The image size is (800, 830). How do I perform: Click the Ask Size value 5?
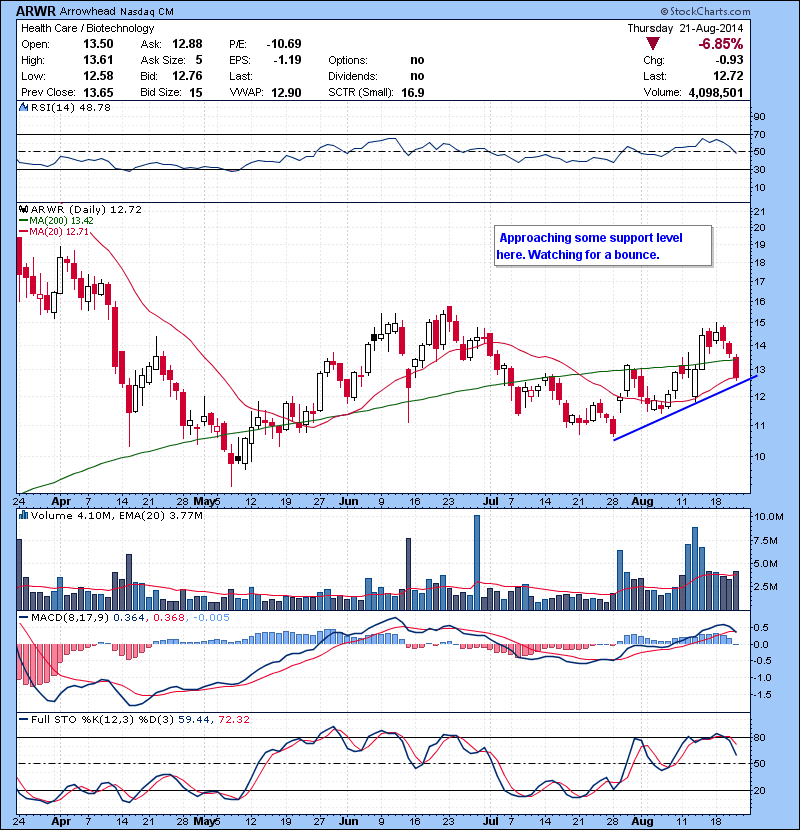click(x=199, y=60)
